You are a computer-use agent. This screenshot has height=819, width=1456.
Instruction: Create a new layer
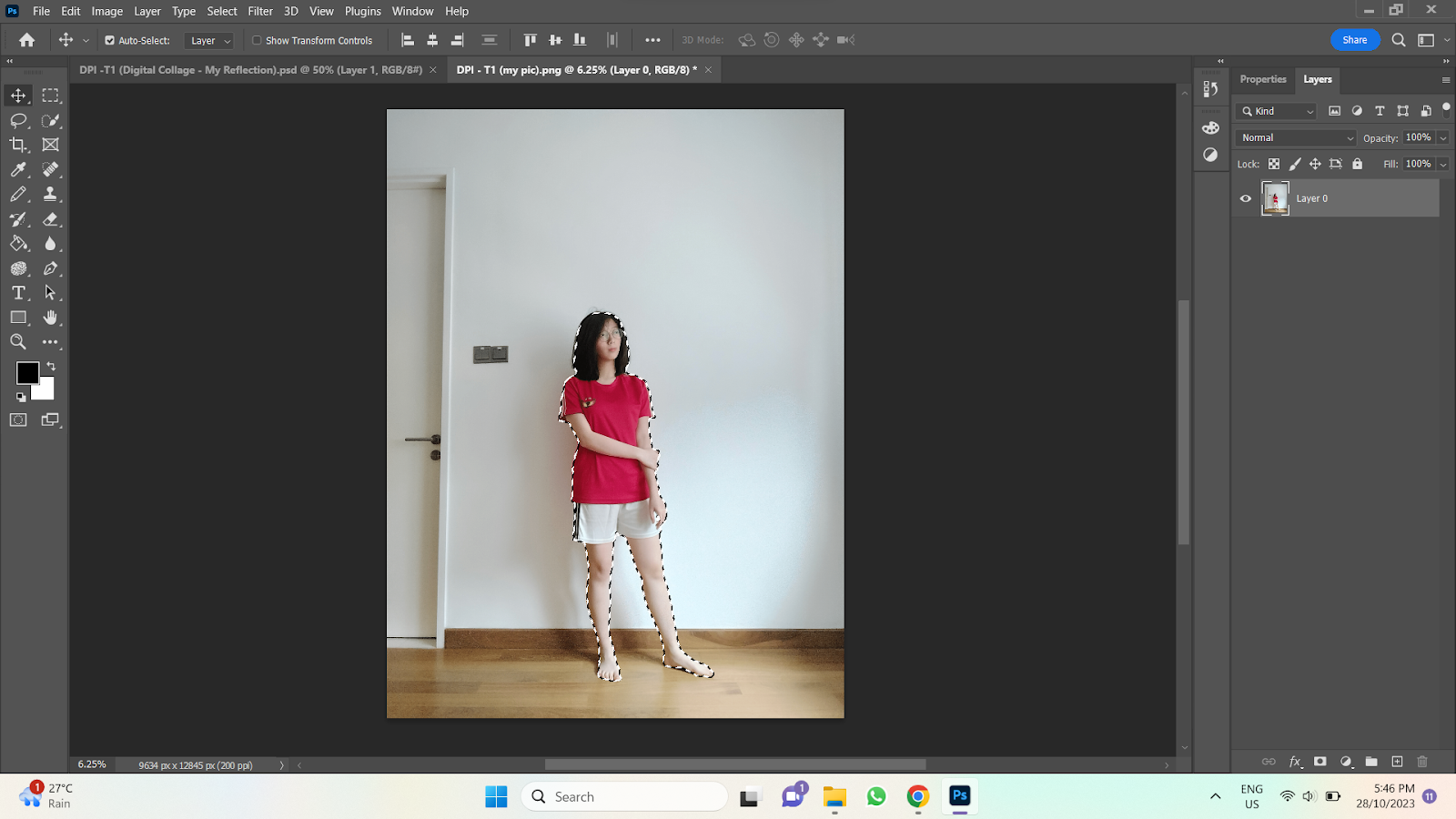[x=1397, y=762]
